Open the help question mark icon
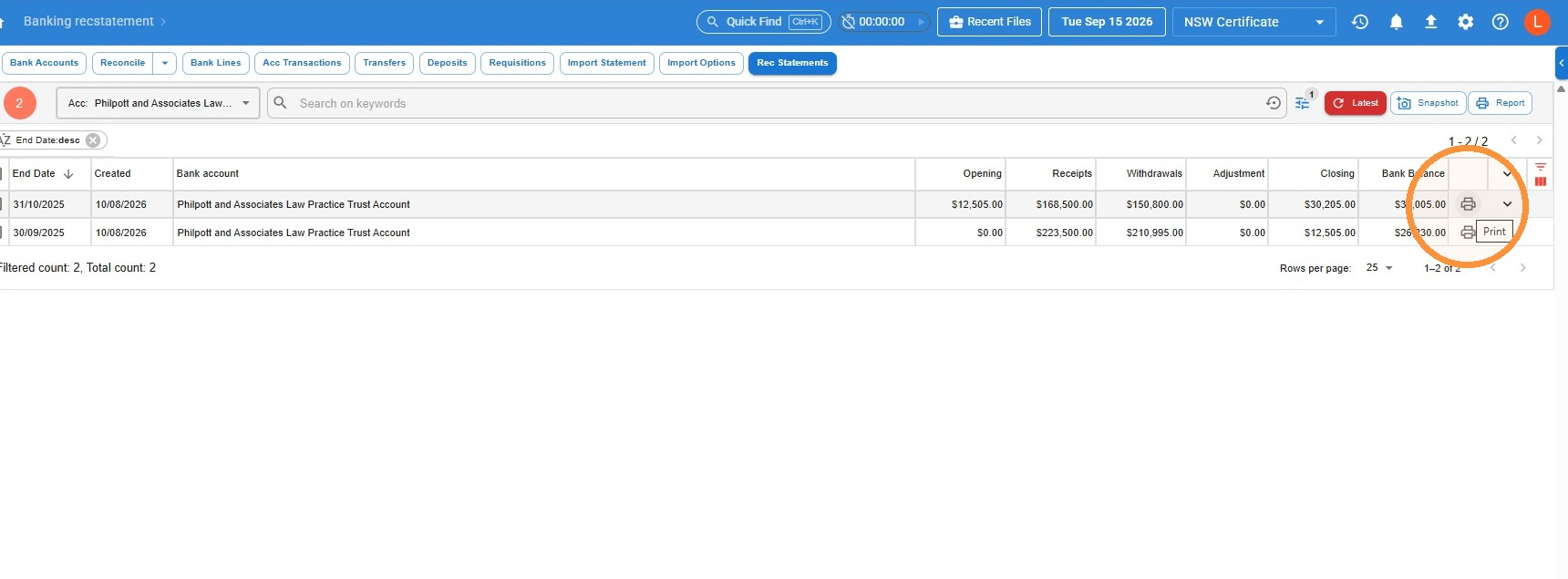 (x=1500, y=22)
